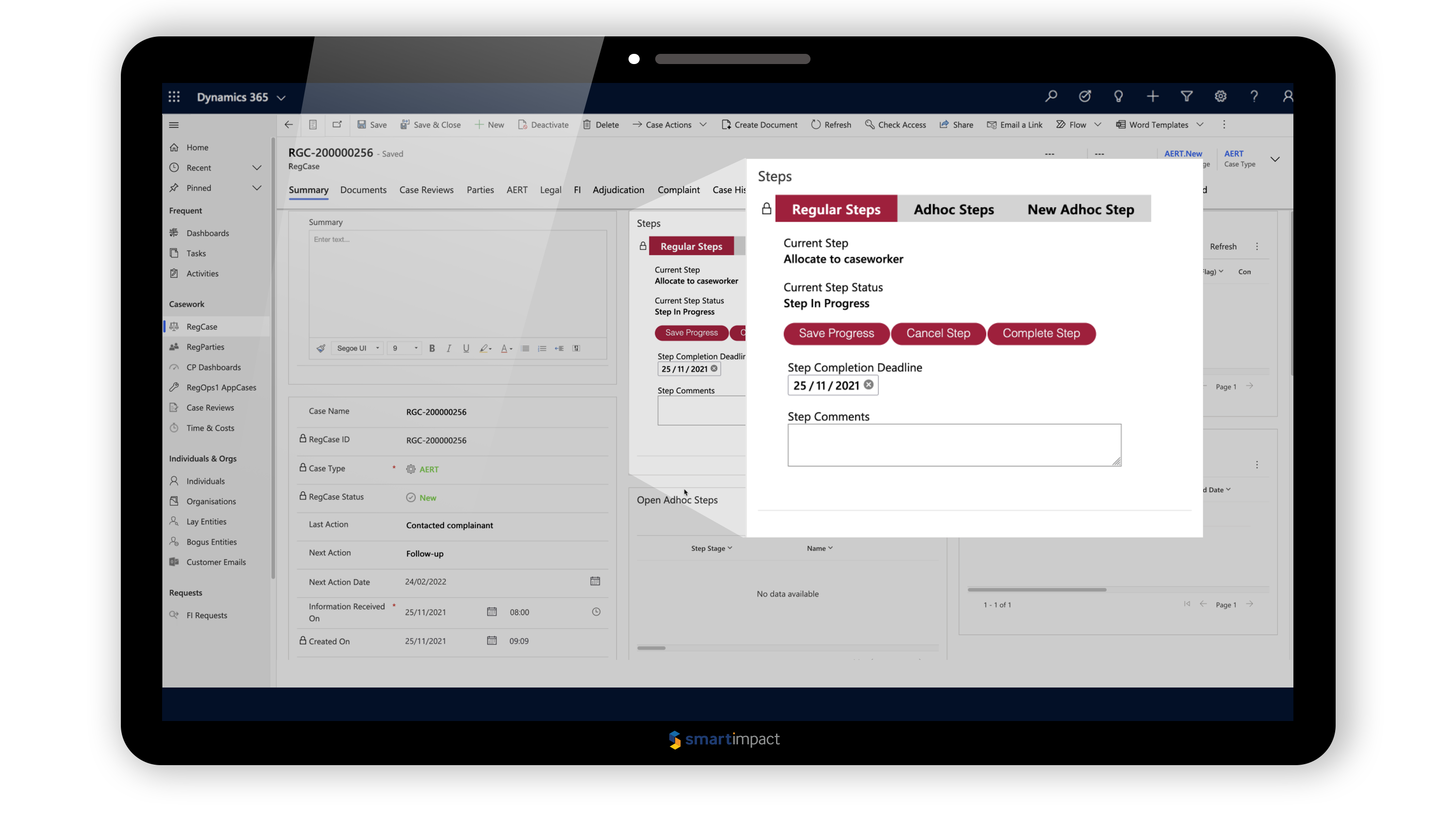Screen dimensions: 1456x819
Task: Toggle underline formatting in summary editor
Action: [x=466, y=348]
